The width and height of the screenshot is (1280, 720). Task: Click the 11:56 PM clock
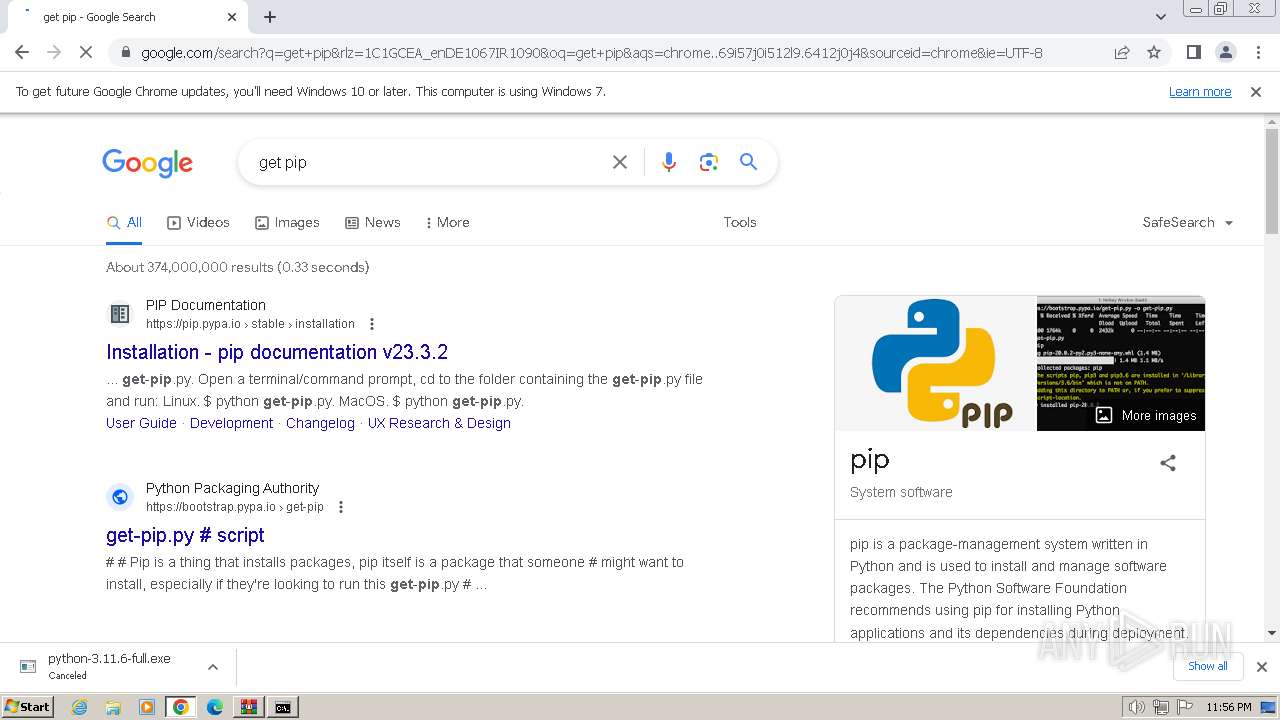(x=1228, y=707)
